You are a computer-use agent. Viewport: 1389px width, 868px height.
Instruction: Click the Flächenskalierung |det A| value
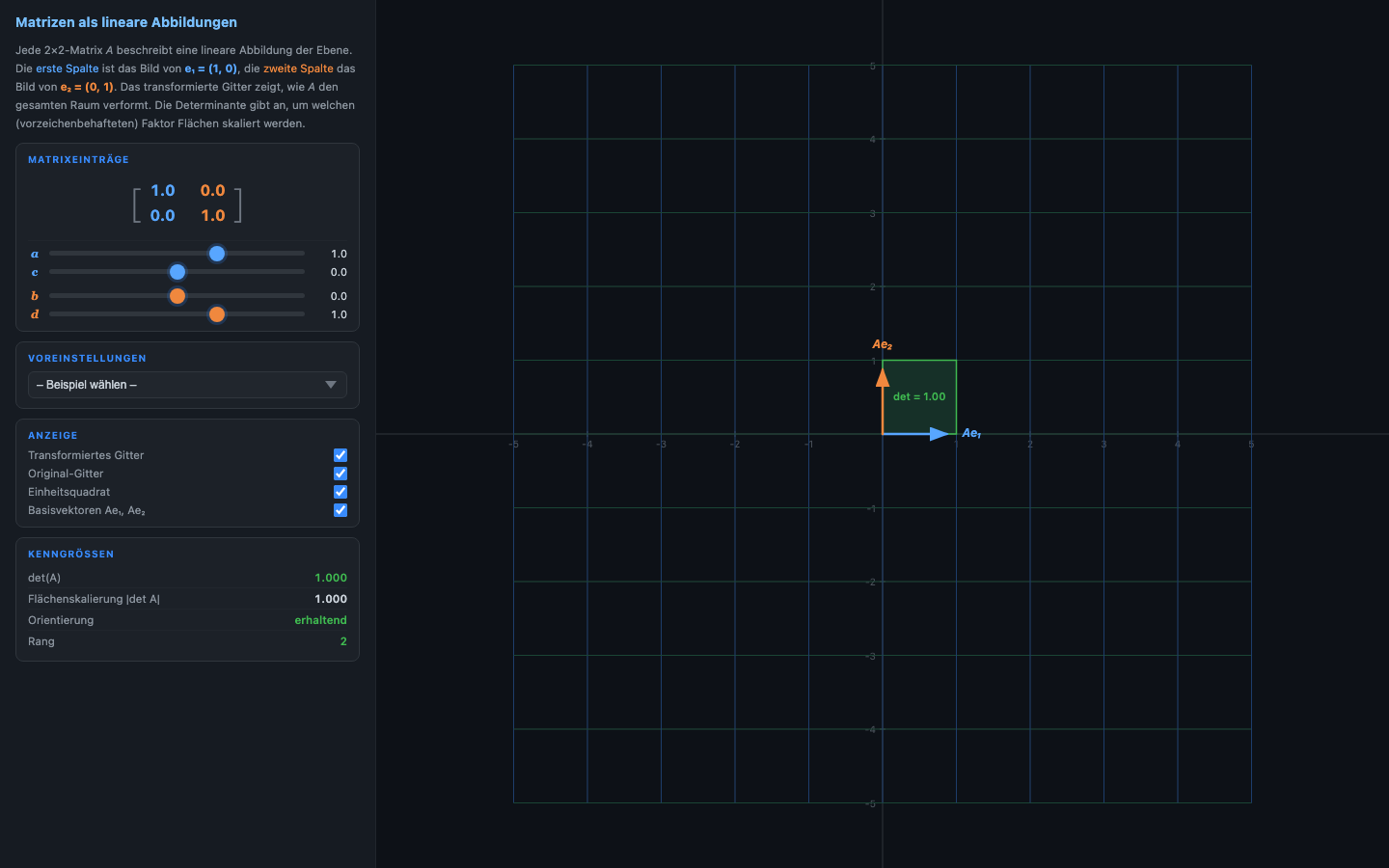pyautogui.click(x=331, y=599)
